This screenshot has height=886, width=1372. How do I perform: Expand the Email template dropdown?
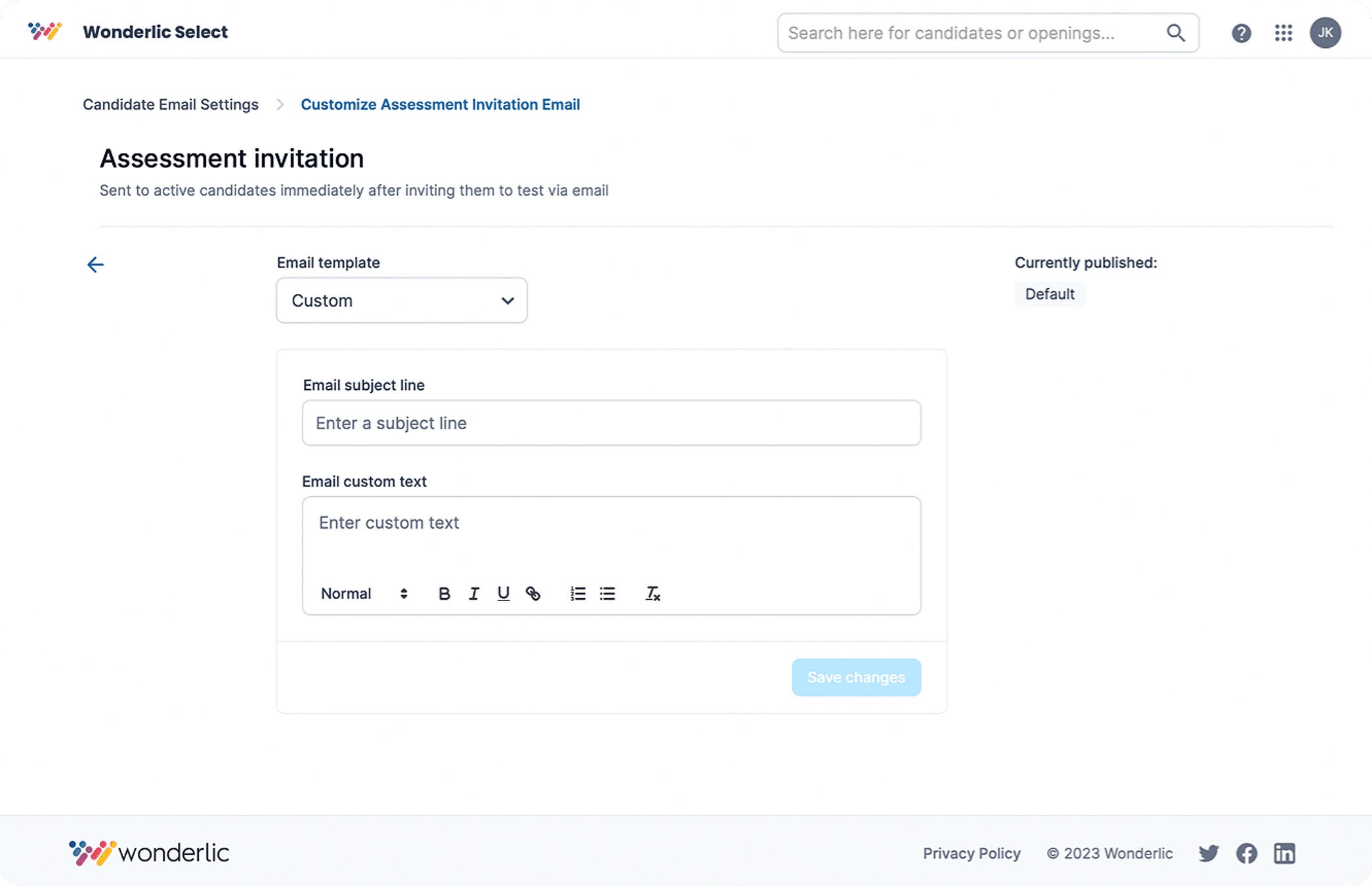click(x=402, y=301)
